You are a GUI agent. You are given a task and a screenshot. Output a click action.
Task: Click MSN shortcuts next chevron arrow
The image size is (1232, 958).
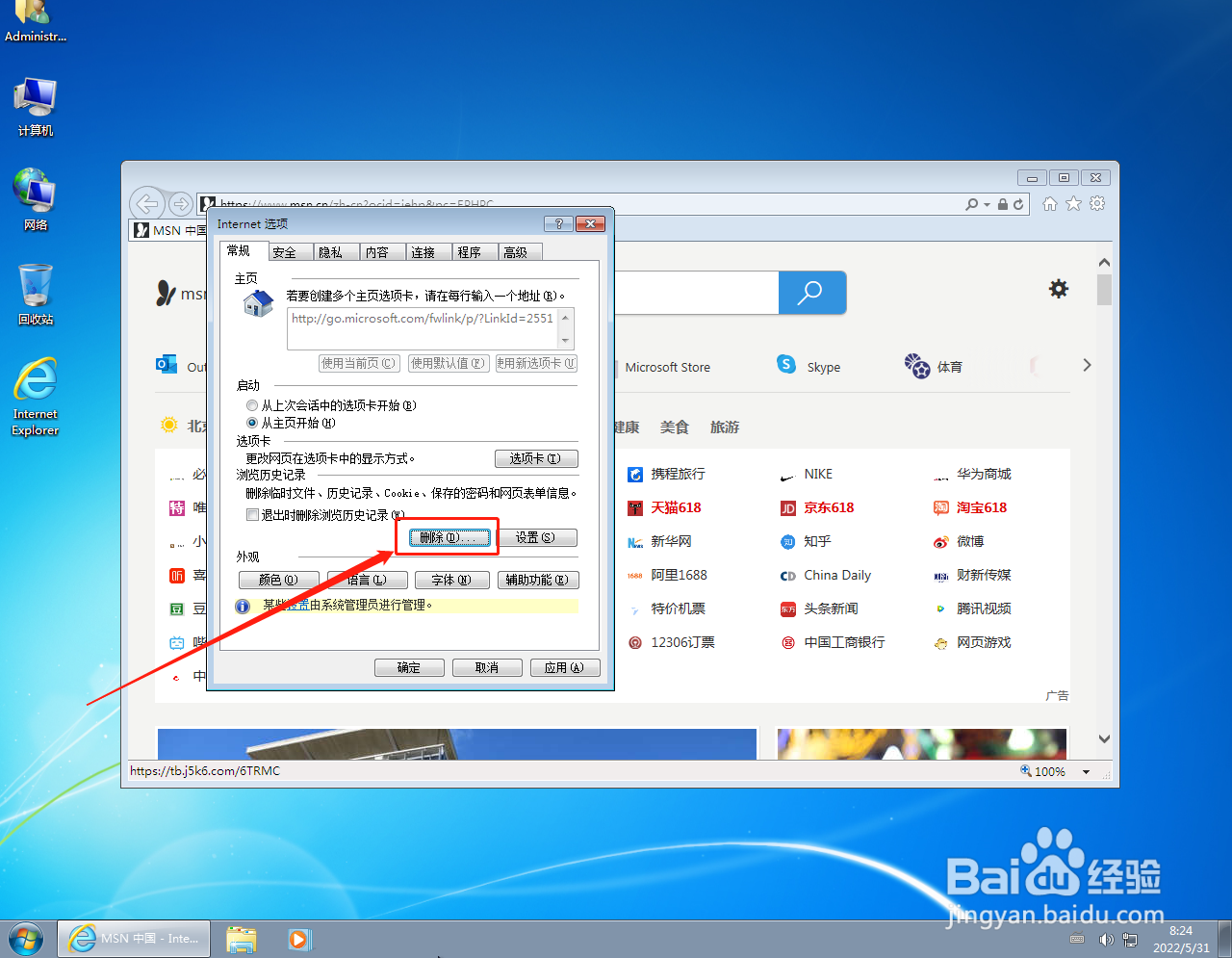(1087, 365)
